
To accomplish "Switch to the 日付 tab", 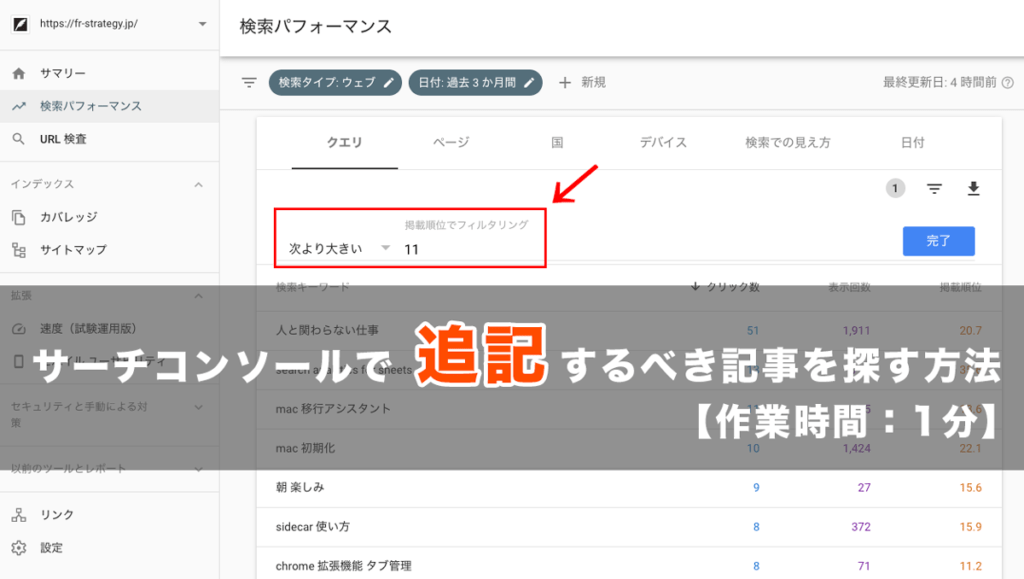I will pos(912,142).
